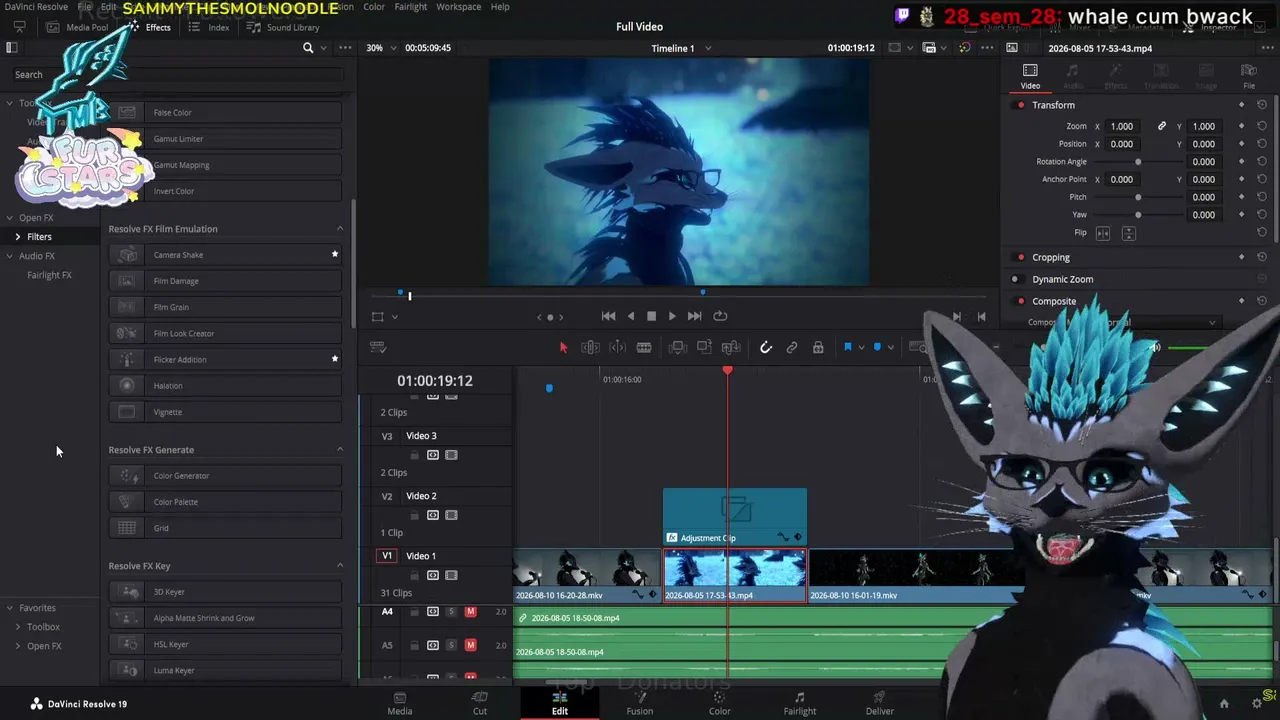Collapse the Resolve FX Key group
Screen dimensions: 1280x720
coord(339,566)
